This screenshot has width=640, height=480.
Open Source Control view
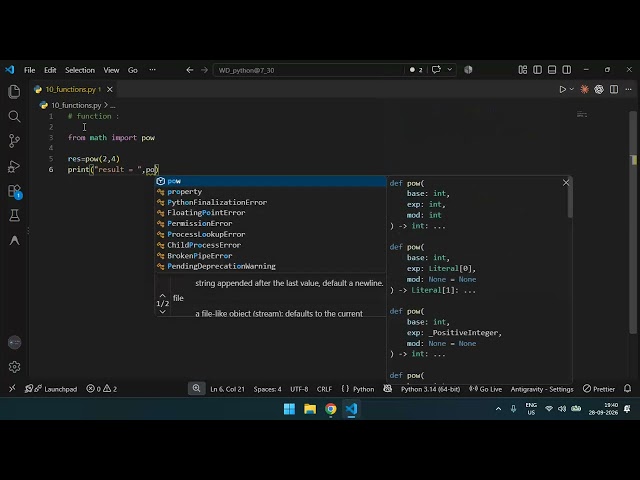point(14,141)
